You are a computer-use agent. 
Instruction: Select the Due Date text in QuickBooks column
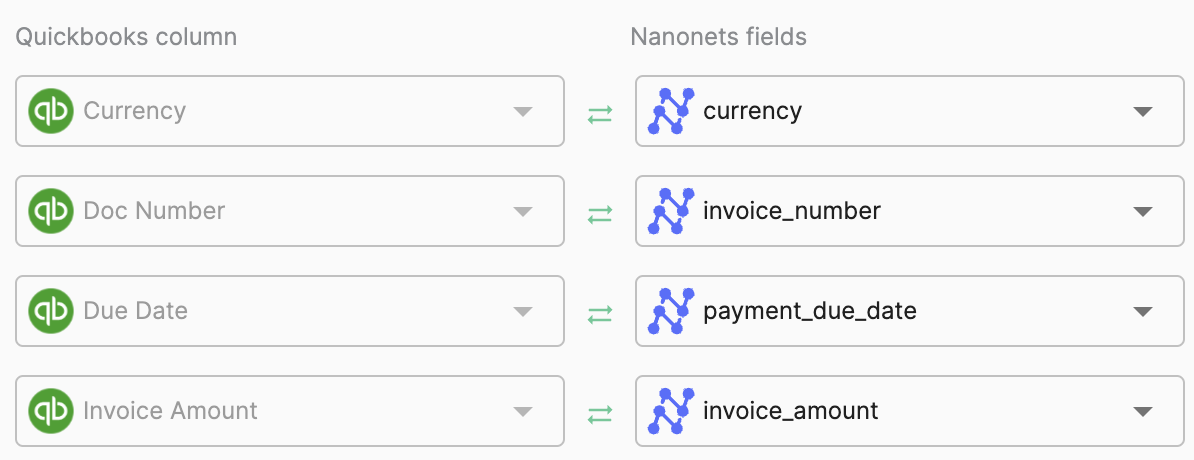pyautogui.click(x=135, y=311)
